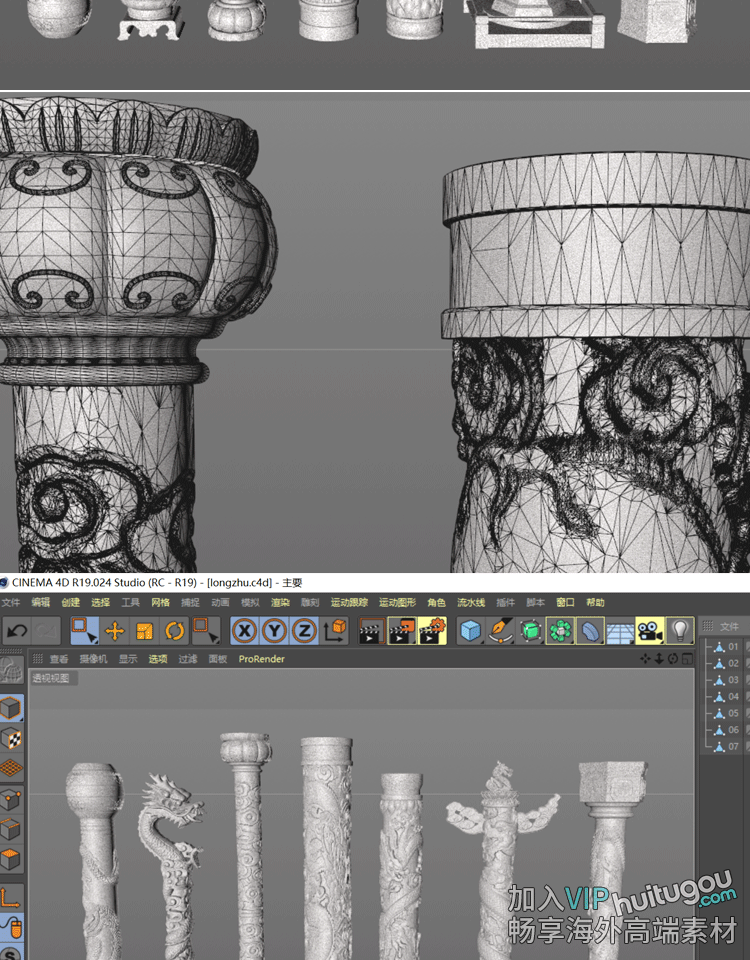Open the Spline Pen tool
Viewport: 750px width, 960px height.
click(501, 631)
